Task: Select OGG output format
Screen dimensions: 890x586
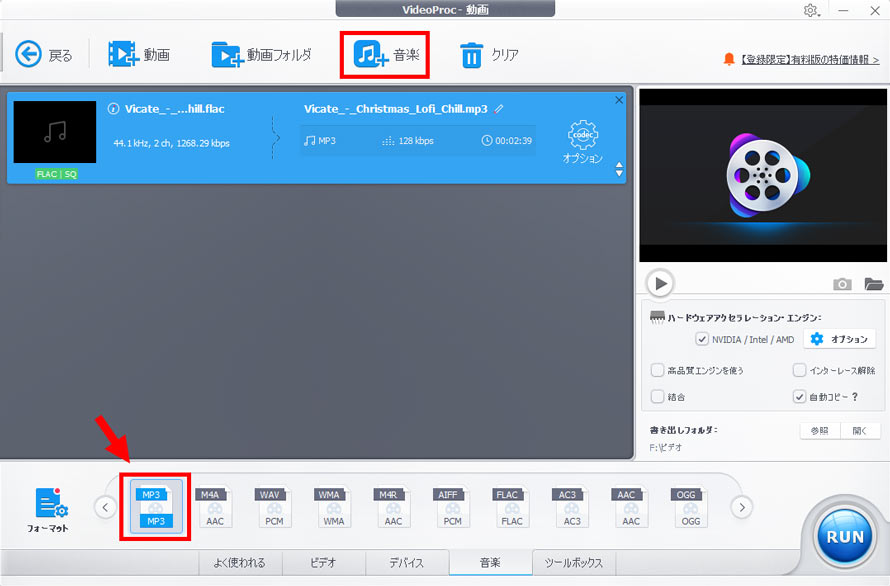Action: tap(689, 507)
